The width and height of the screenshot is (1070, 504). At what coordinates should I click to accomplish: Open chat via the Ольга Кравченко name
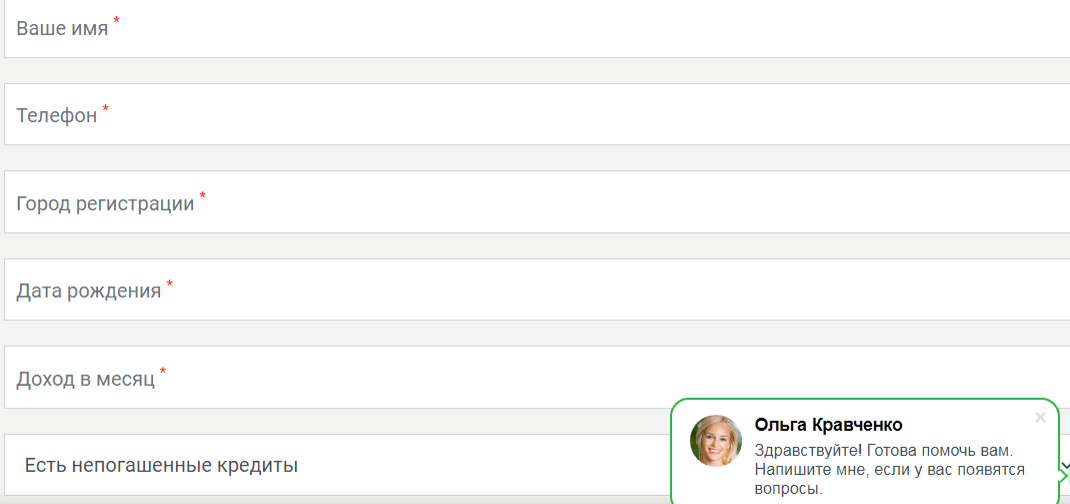(x=828, y=426)
